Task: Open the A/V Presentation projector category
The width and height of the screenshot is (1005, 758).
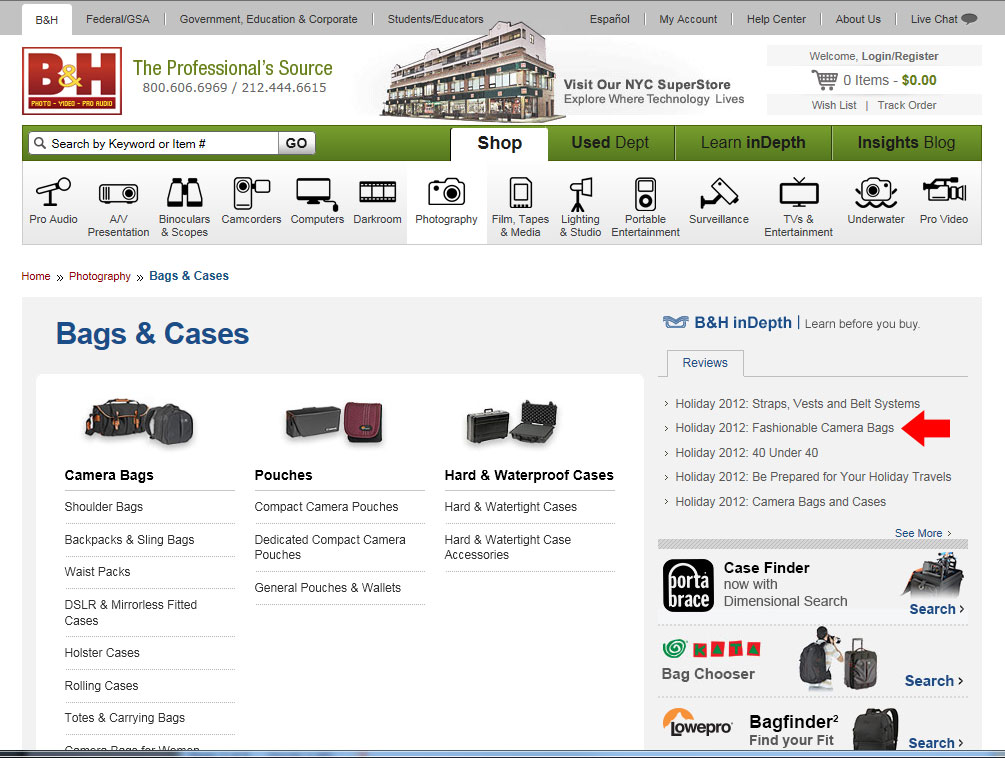Action: 119,208
